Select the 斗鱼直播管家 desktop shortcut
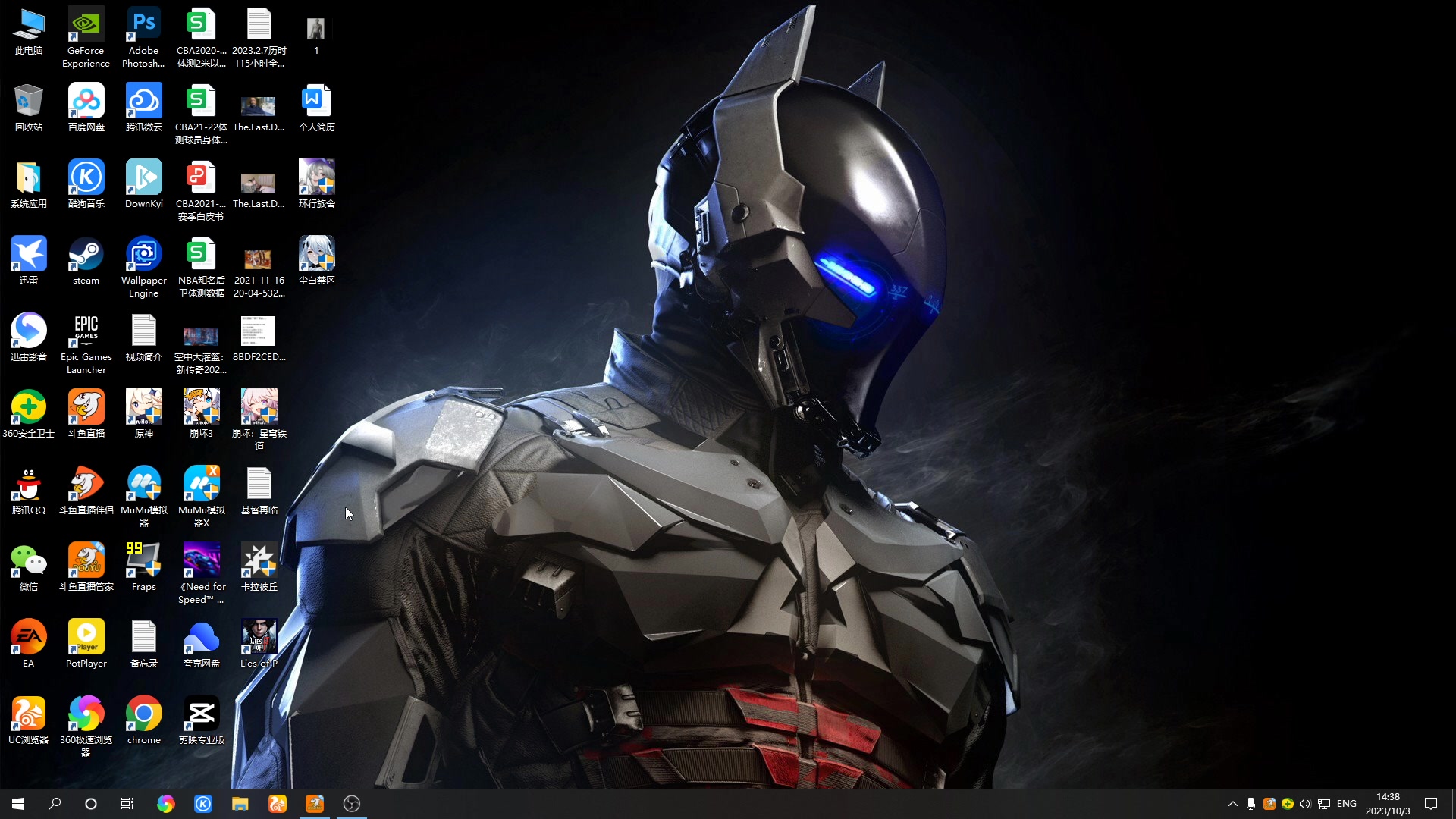 pyautogui.click(x=86, y=568)
